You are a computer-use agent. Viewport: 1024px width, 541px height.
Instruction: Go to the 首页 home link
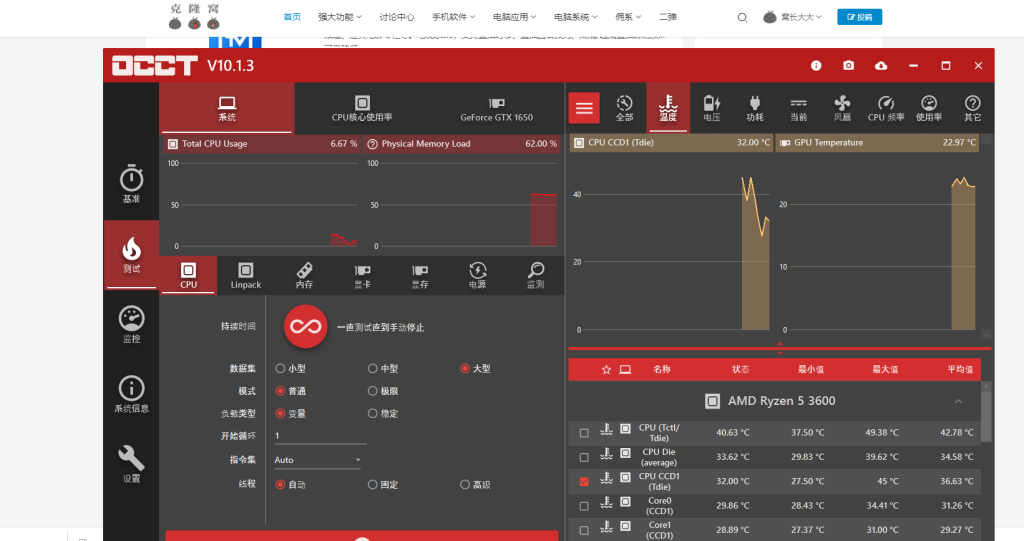292,17
